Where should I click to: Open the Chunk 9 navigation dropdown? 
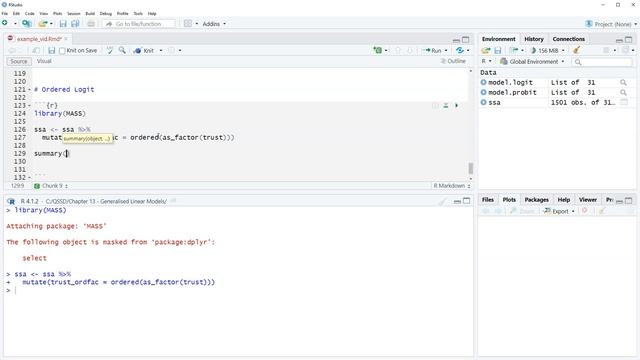[x=51, y=186]
